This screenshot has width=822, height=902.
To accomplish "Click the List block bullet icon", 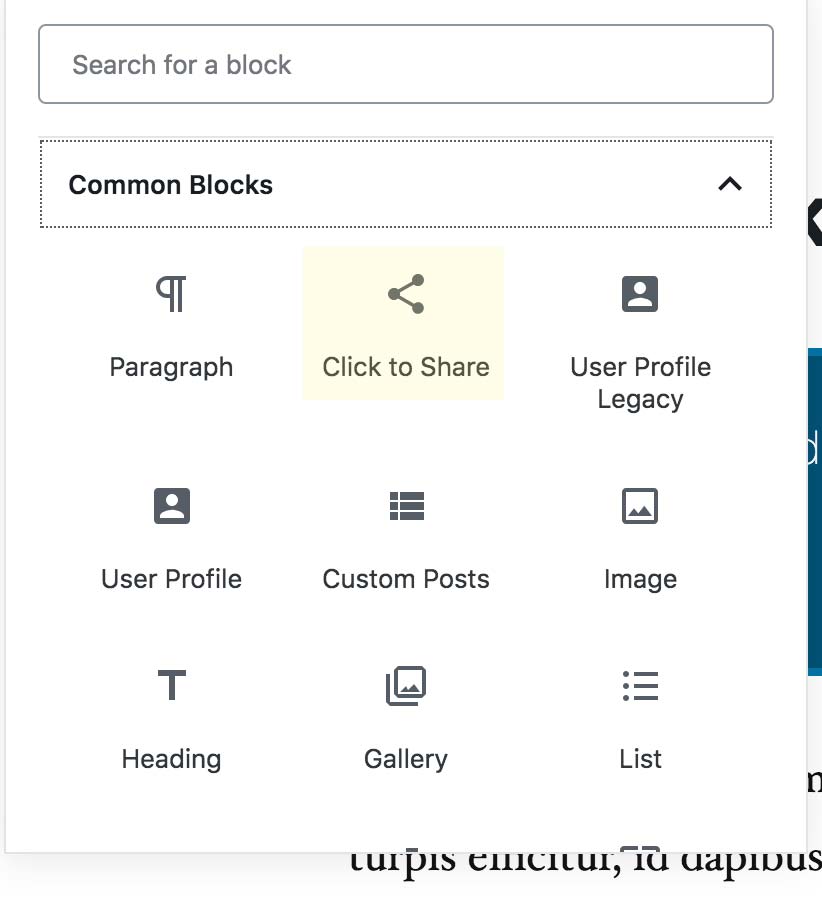I will point(640,686).
